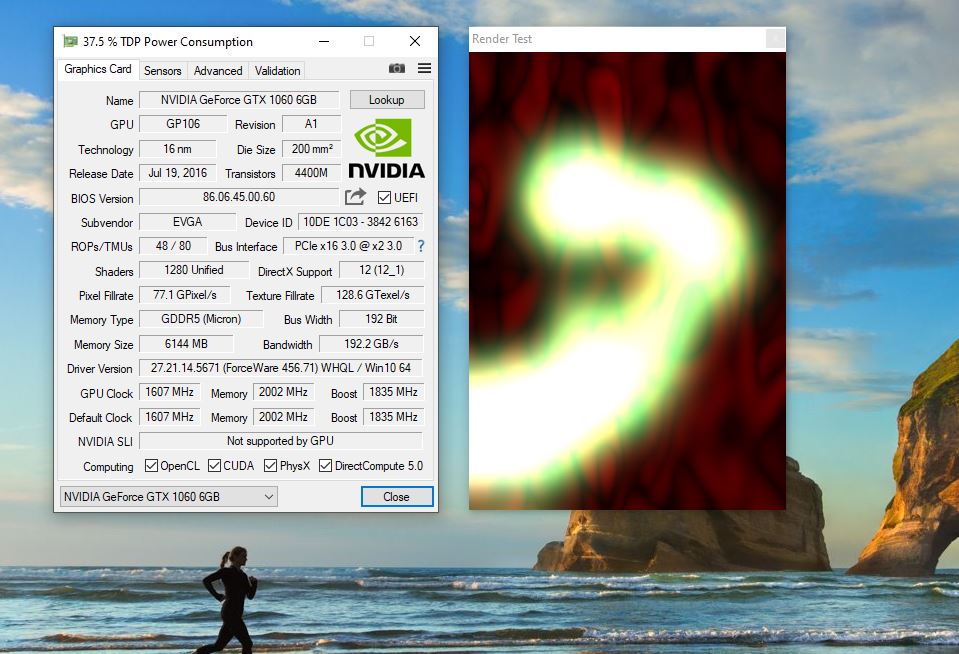
Task: Click the Release Date field Jul 19, 2016
Action: 177,173
